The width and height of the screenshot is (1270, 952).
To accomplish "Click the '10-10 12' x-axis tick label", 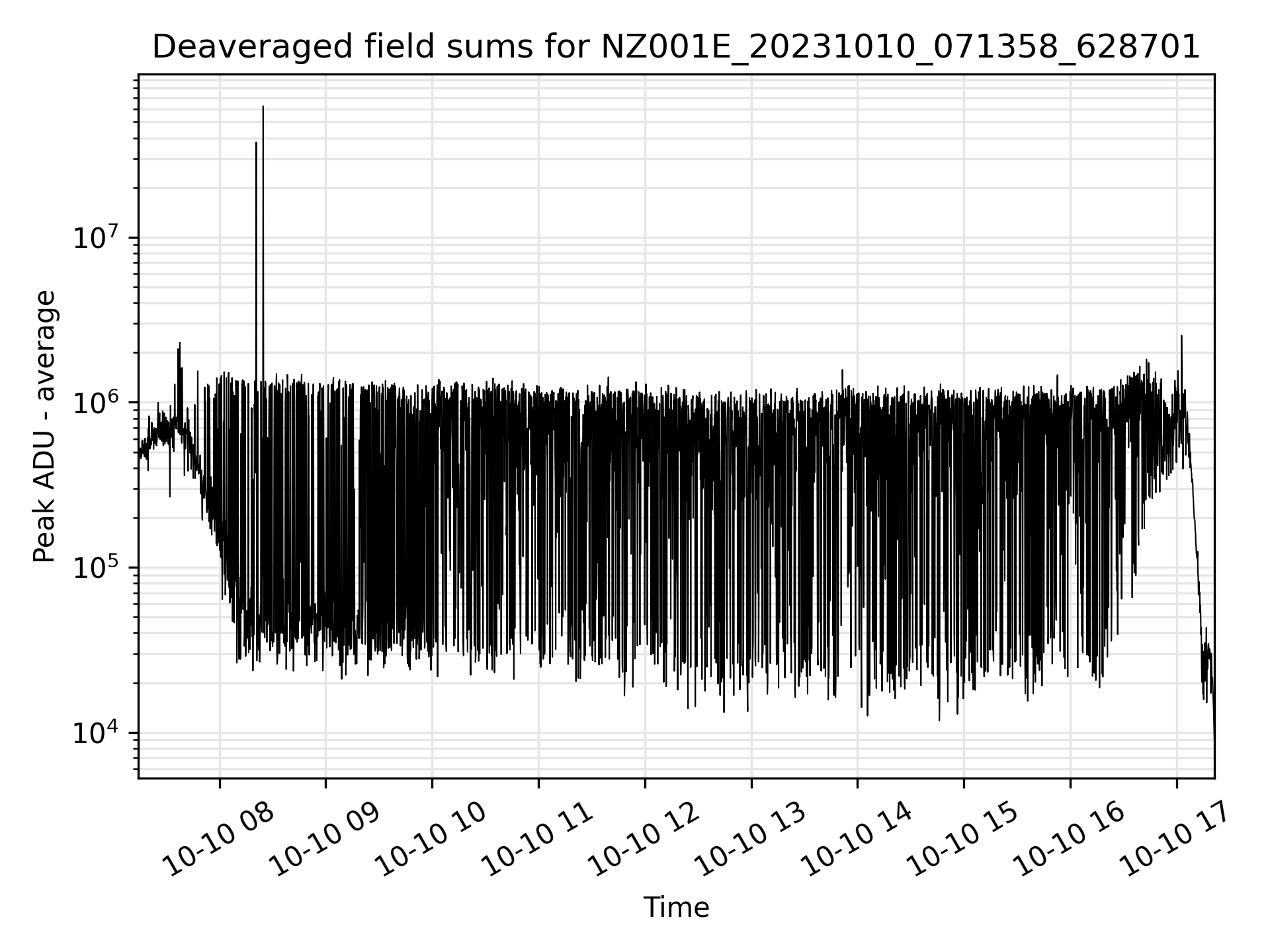I will (x=645, y=839).
